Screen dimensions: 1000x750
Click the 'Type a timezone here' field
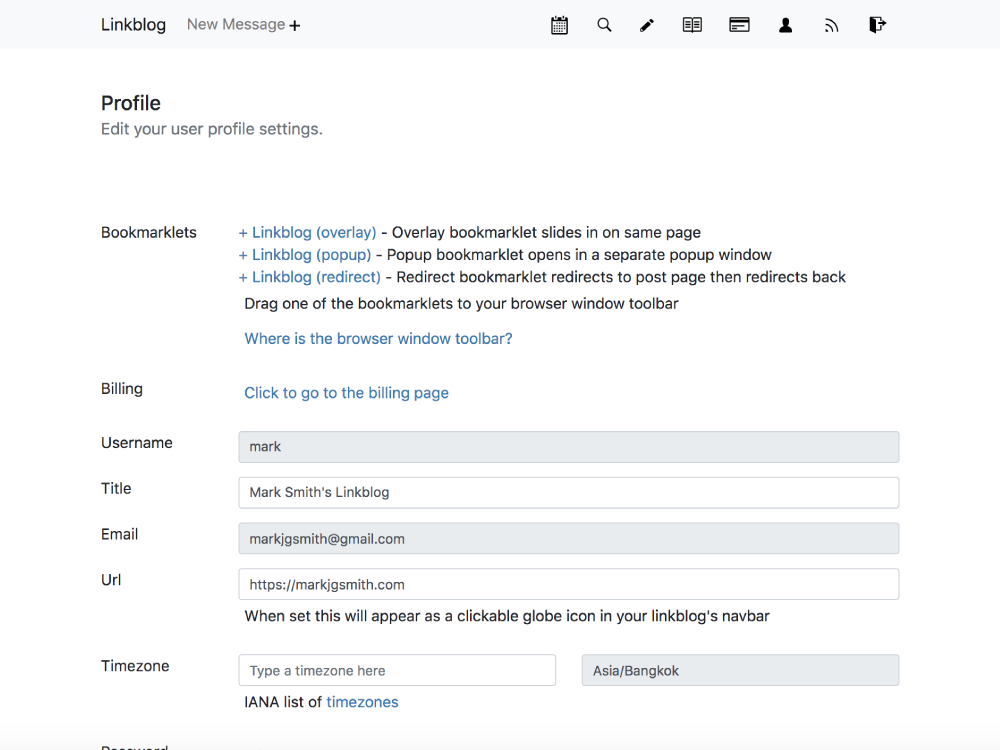pyautogui.click(x=397, y=670)
